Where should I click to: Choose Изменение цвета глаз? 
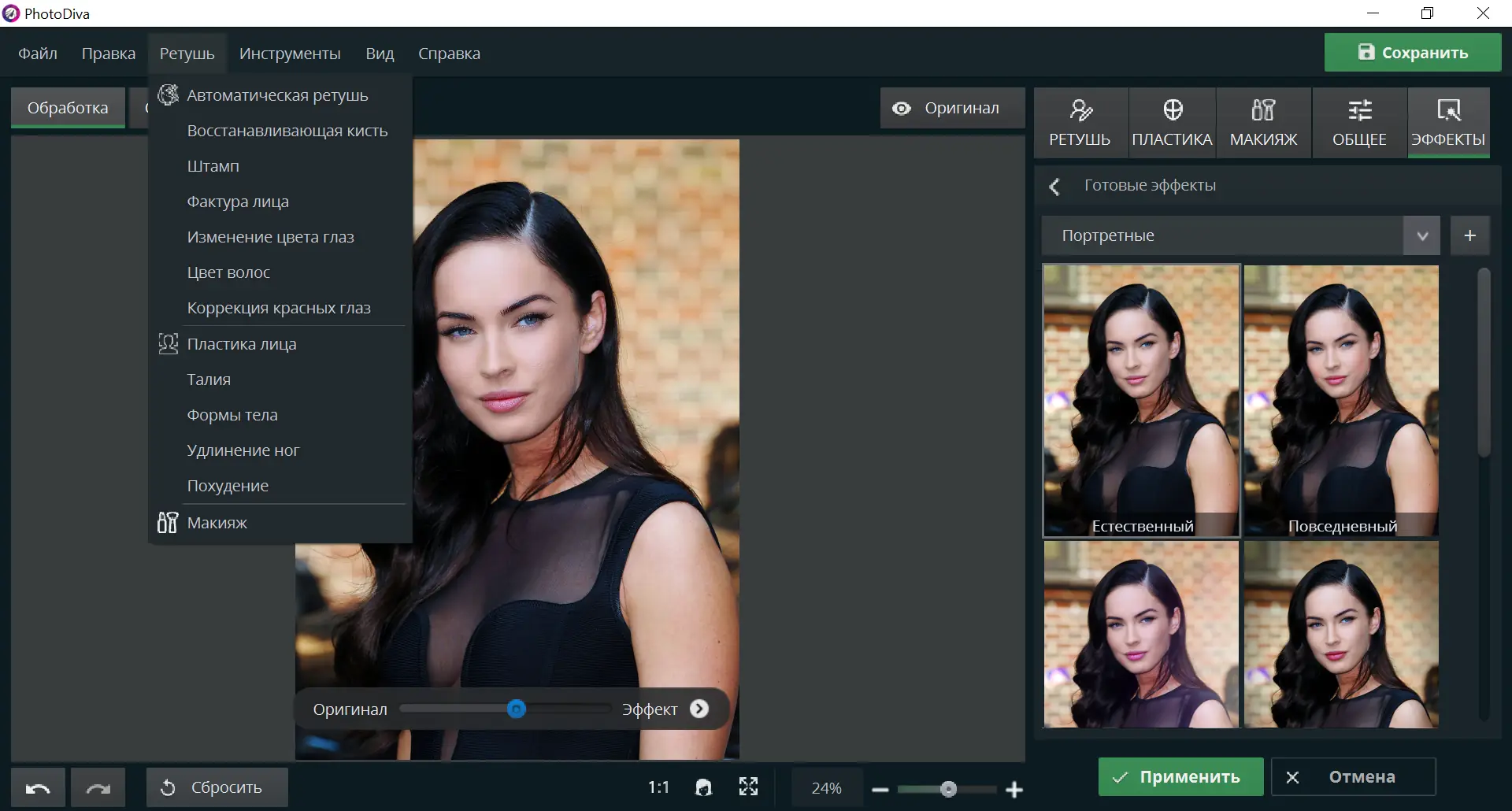(x=280, y=237)
